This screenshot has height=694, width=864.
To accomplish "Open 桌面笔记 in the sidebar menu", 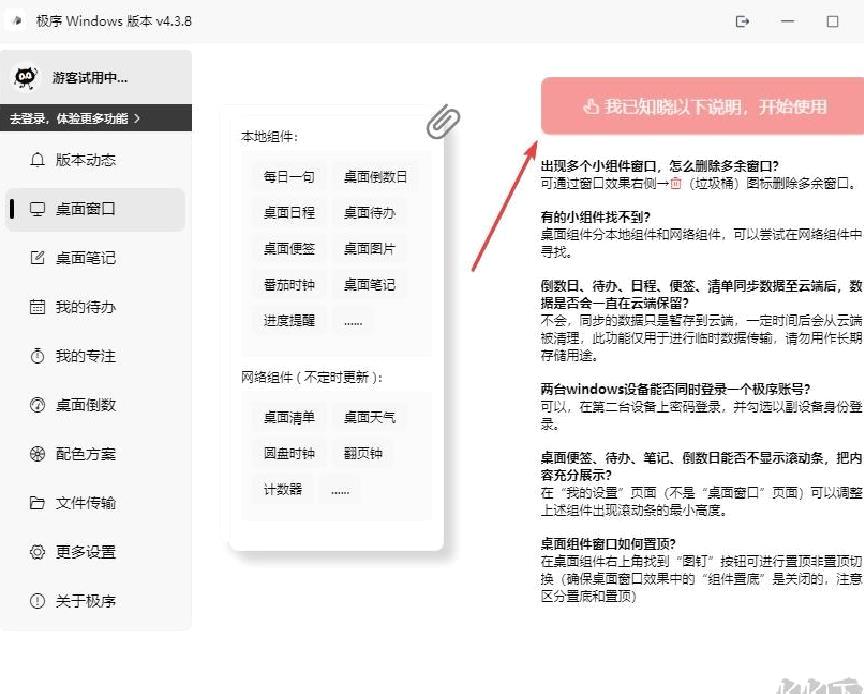I will pos(85,257).
